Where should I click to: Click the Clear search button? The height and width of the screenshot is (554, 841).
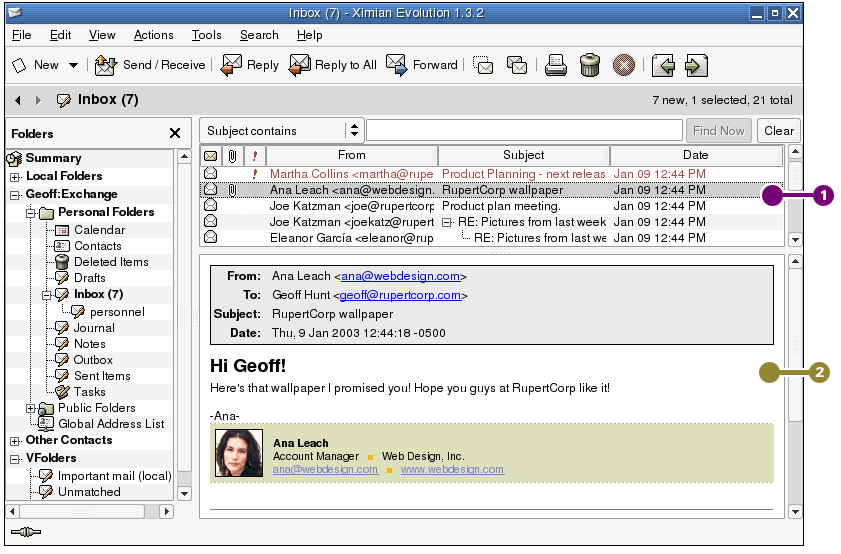(x=778, y=131)
